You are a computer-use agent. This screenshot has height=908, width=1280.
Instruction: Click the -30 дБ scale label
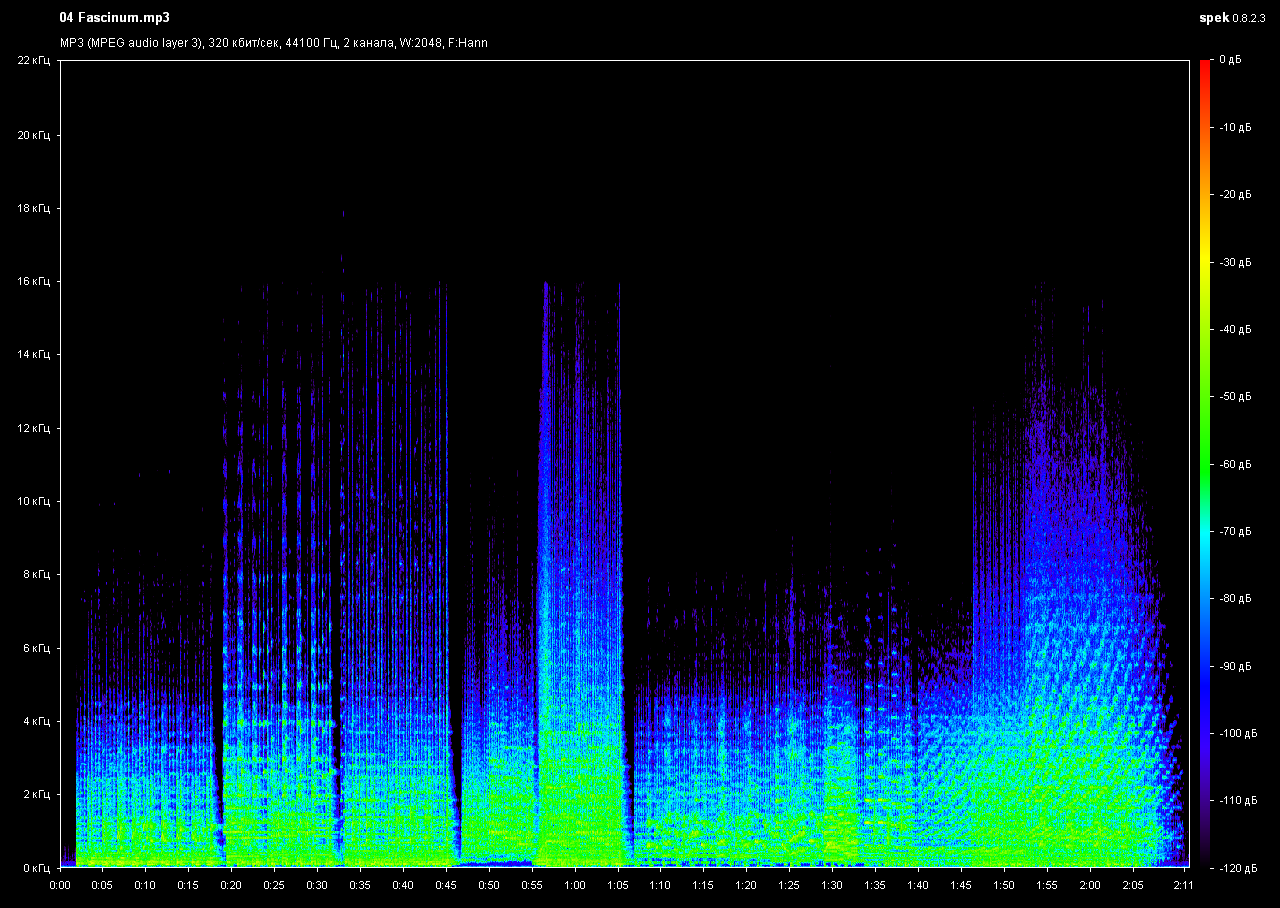(1235, 262)
